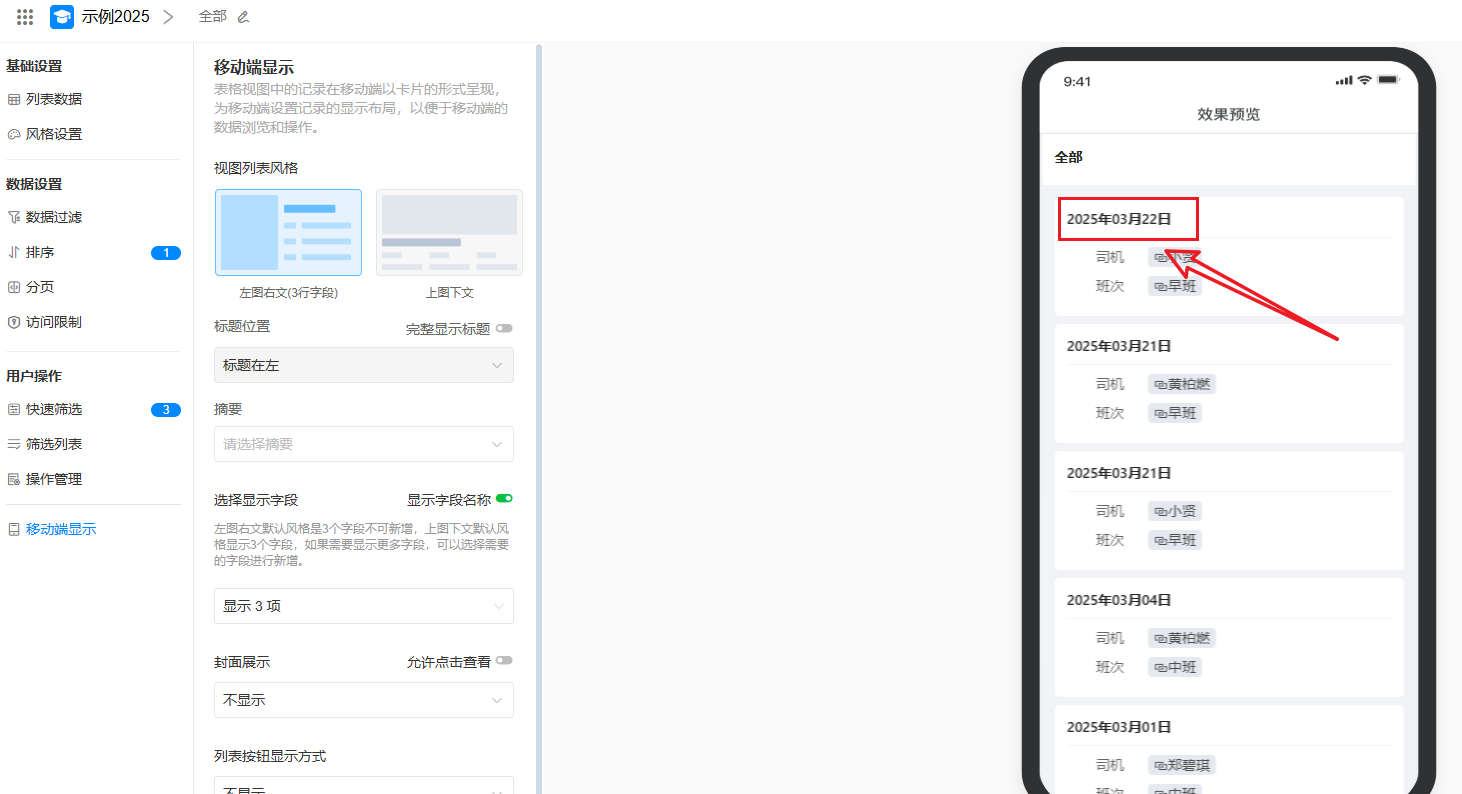Click the 示例2025 graduation cap app icon
The image size is (1462, 794).
pos(62,17)
